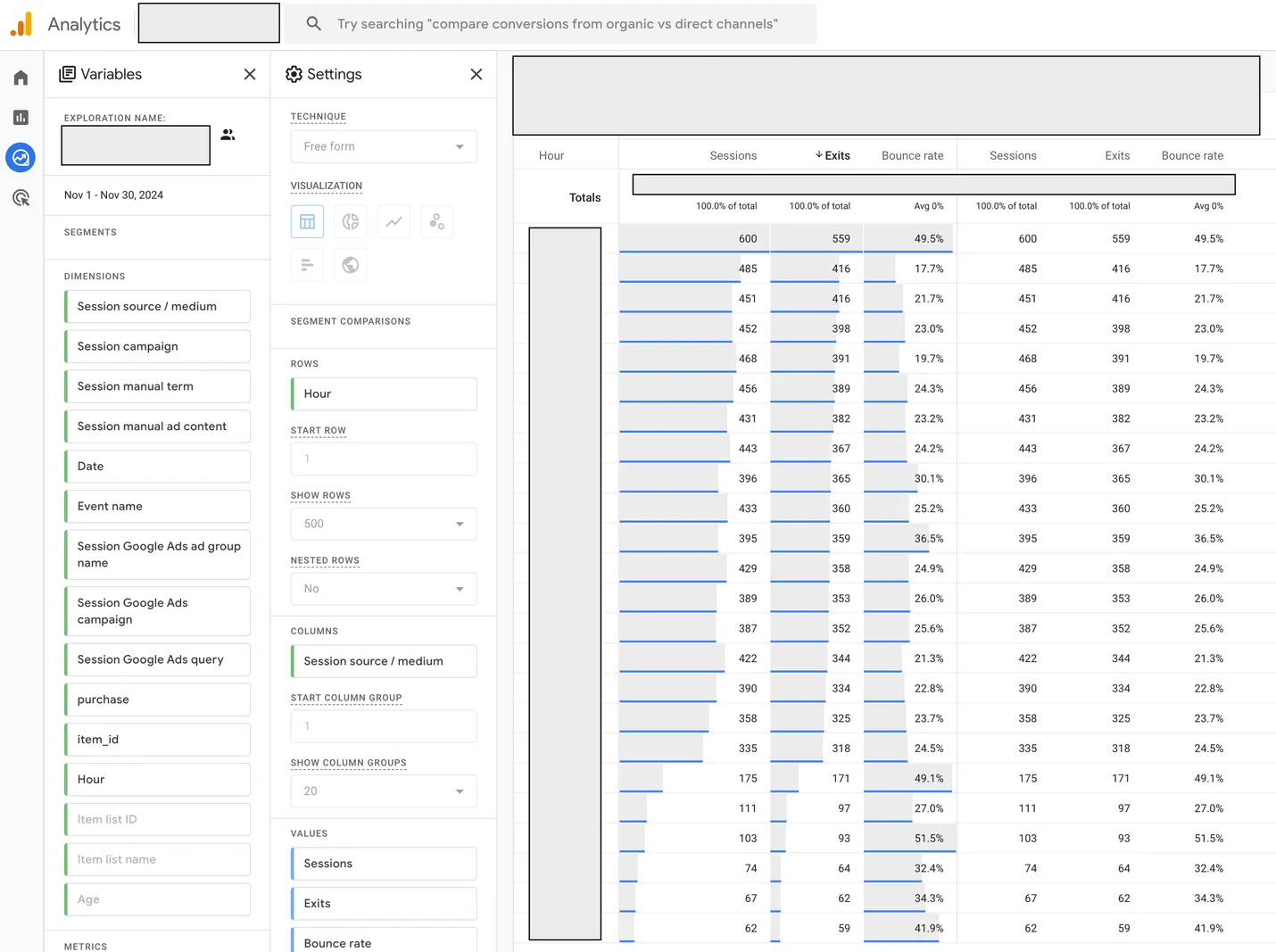This screenshot has height=952, width=1276.
Task: Expand the Show Rows 500 dropdown
Action: (384, 524)
